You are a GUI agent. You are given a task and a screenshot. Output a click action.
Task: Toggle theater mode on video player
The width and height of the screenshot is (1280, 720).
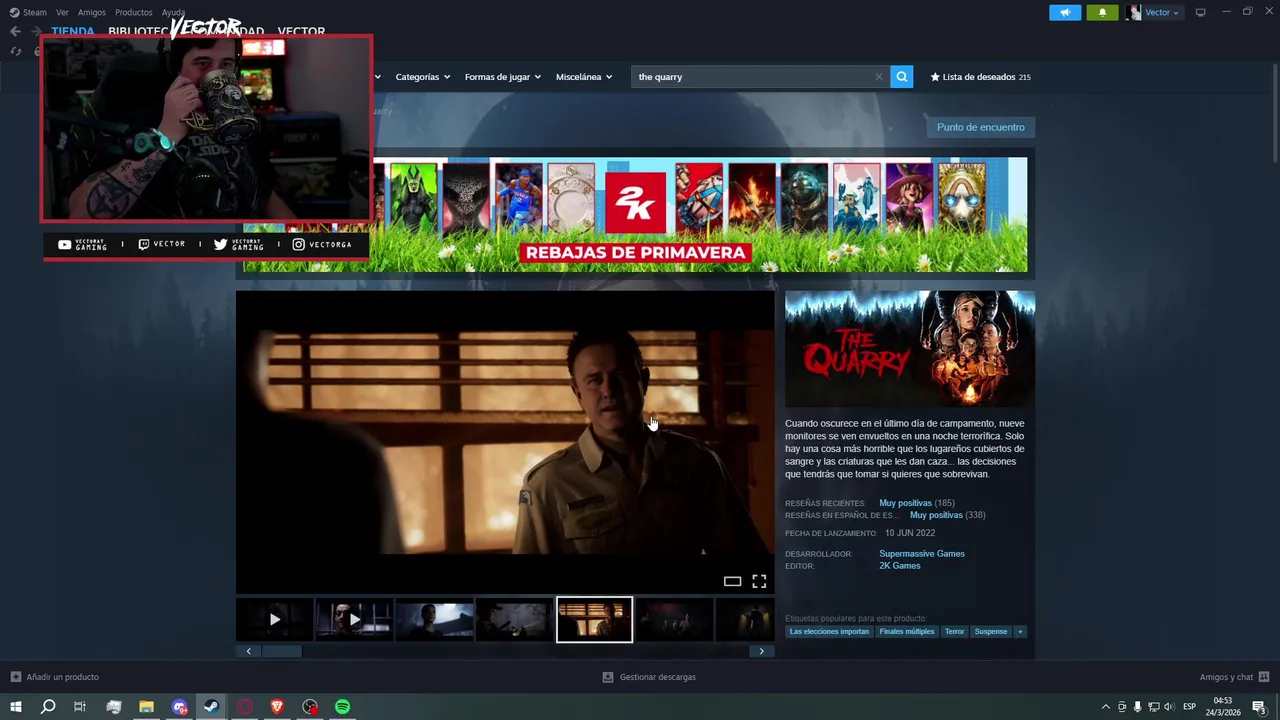point(732,581)
